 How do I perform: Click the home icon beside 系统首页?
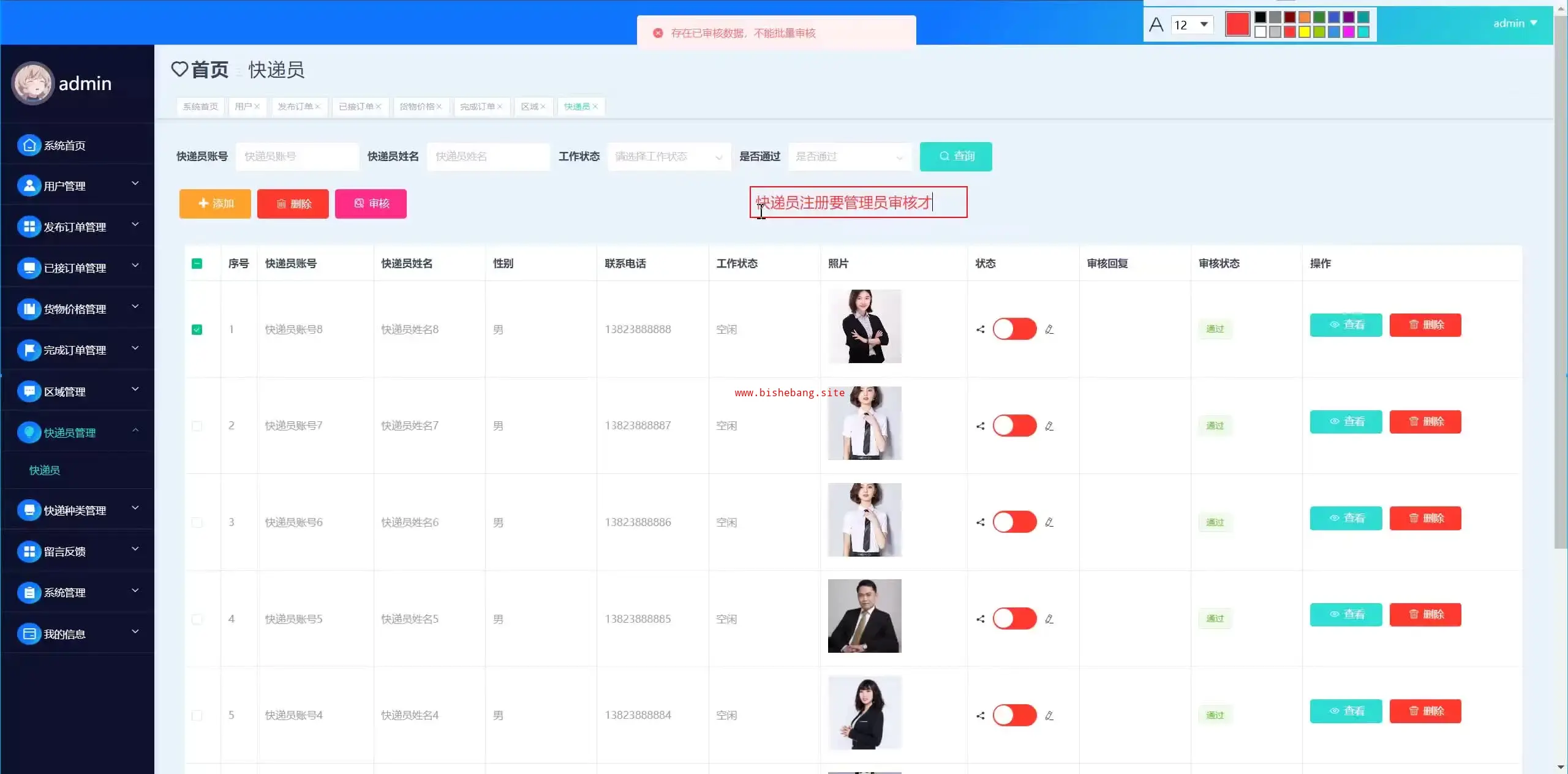pyautogui.click(x=29, y=145)
